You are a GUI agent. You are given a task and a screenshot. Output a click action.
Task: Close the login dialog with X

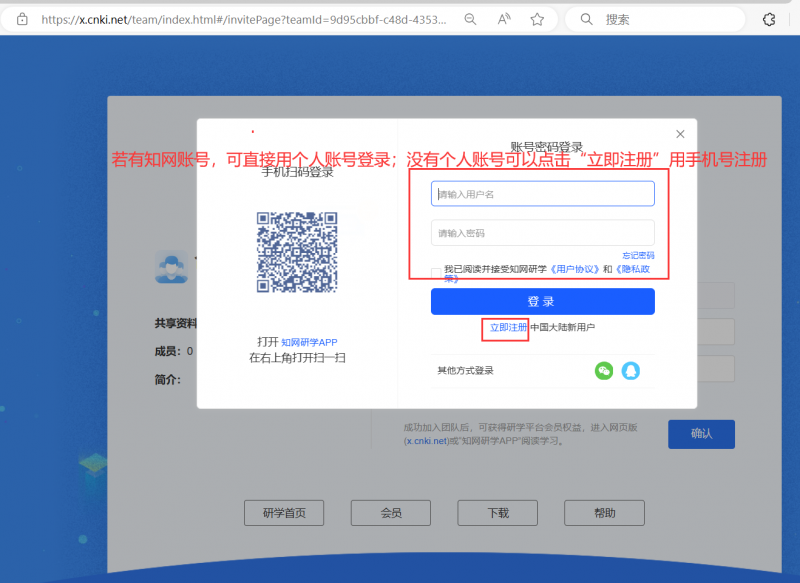pyautogui.click(x=680, y=134)
